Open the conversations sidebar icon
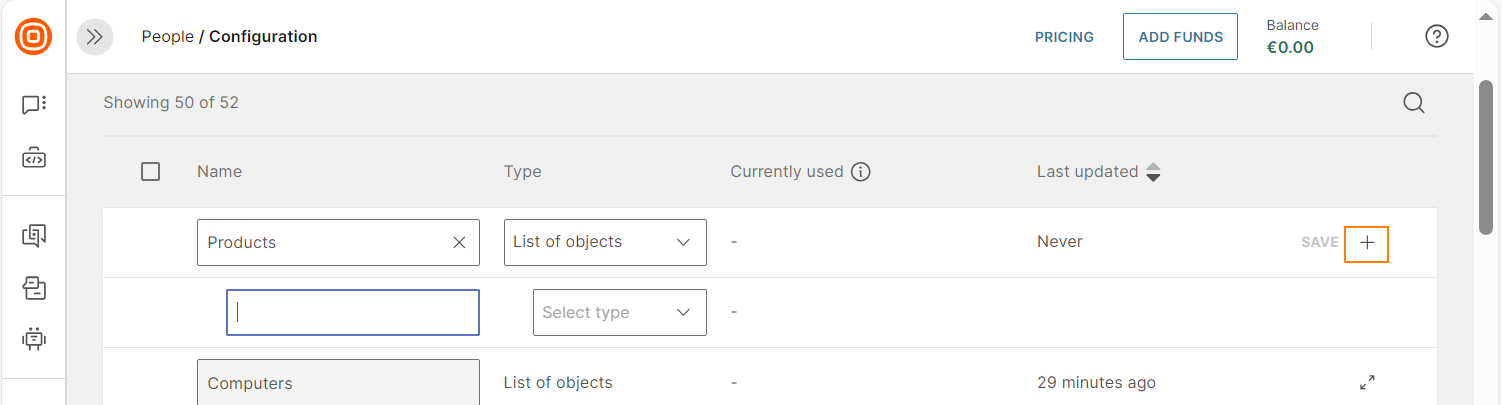The image size is (1502, 405). pyautogui.click(x=34, y=236)
